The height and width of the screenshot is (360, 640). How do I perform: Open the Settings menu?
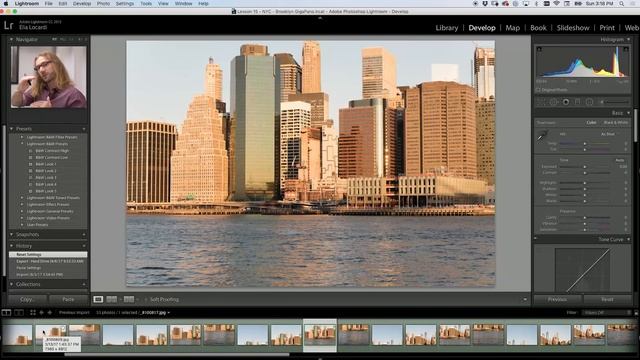tap(124, 4)
